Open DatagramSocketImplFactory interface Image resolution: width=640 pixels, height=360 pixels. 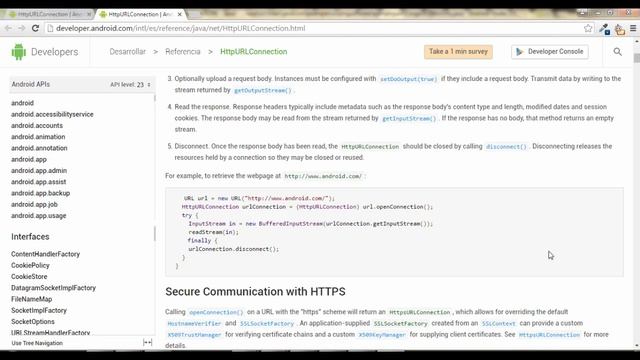point(53,288)
